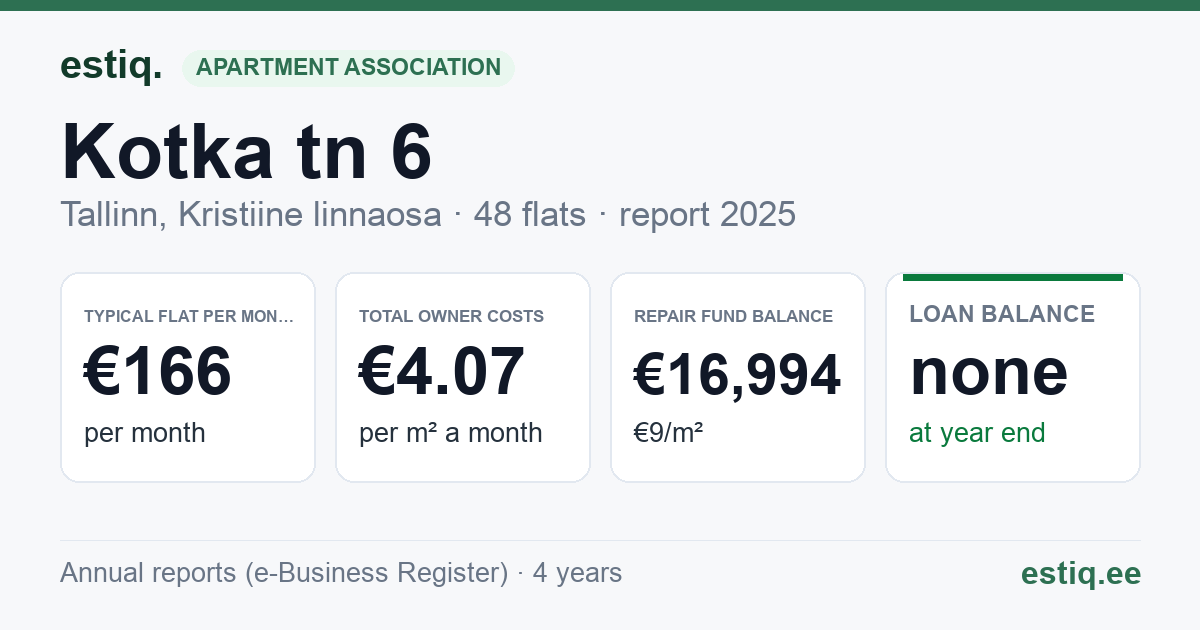Click the Annual reports (e-Business Register) text
This screenshot has height=630, width=1200.
pyautogui.click(x=284, y=573)
